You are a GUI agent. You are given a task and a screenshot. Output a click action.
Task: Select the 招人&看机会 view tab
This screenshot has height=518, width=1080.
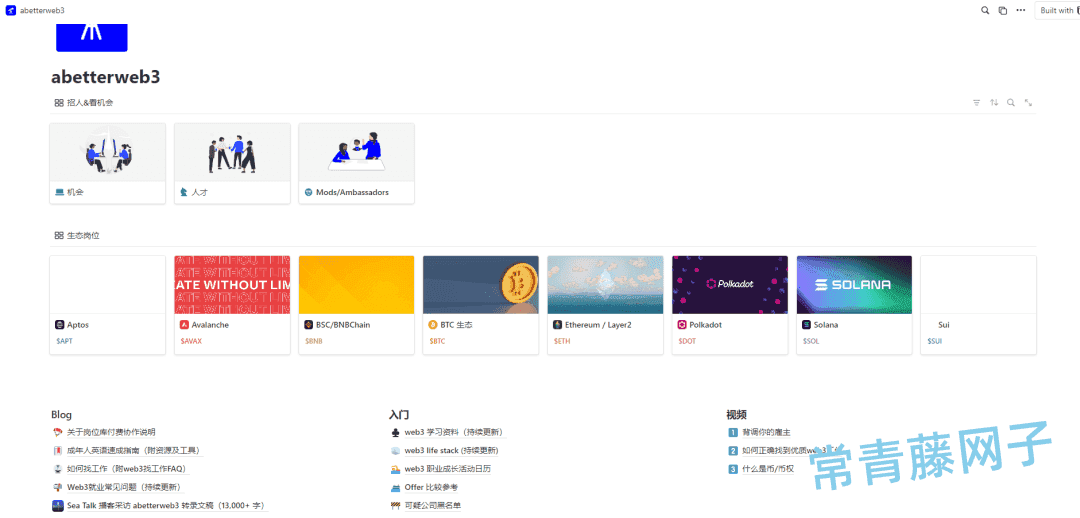[83, 103]
